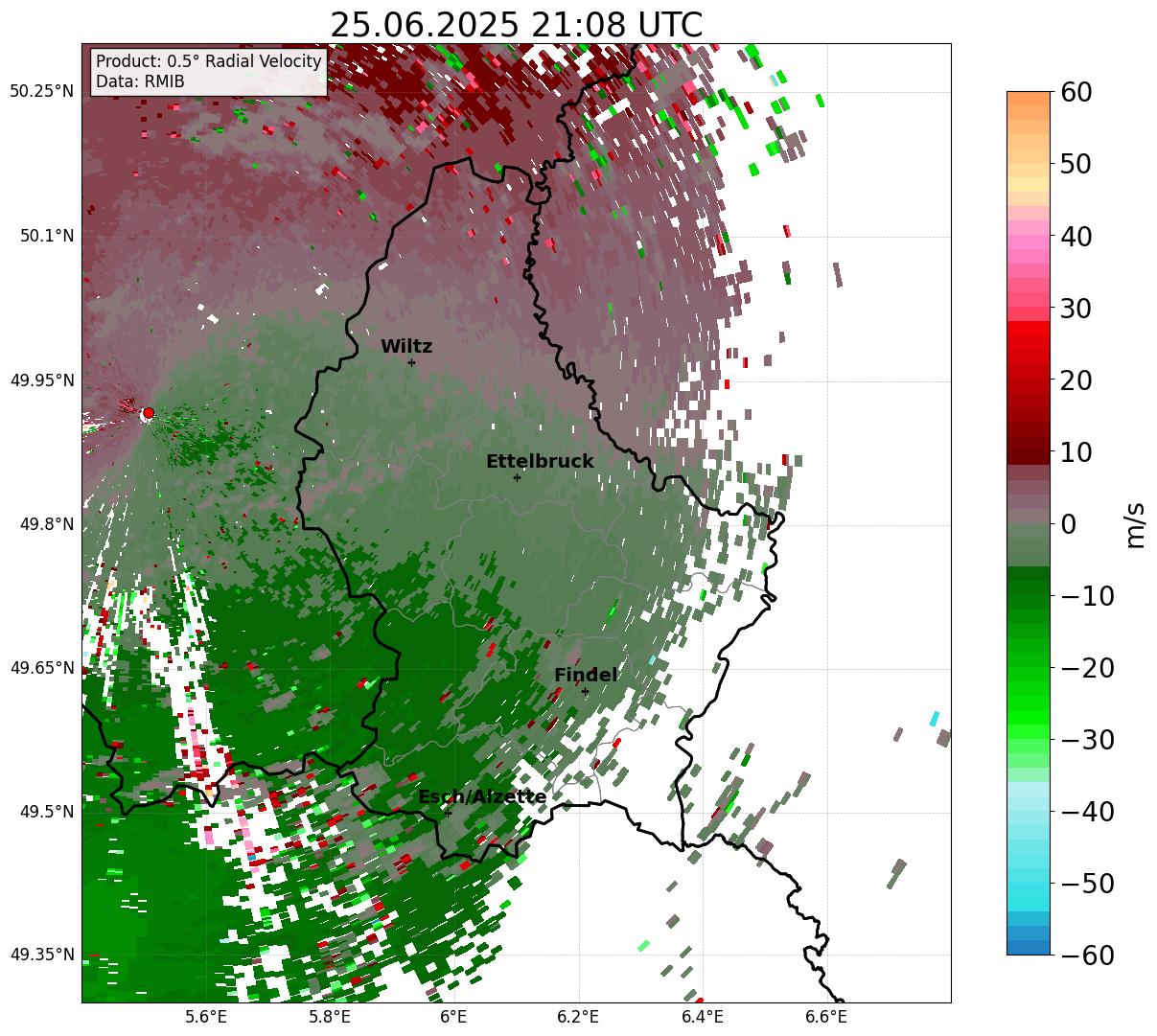Click the colorbar −50 tick label
1157x1036 pixels.
point(1086,883)
